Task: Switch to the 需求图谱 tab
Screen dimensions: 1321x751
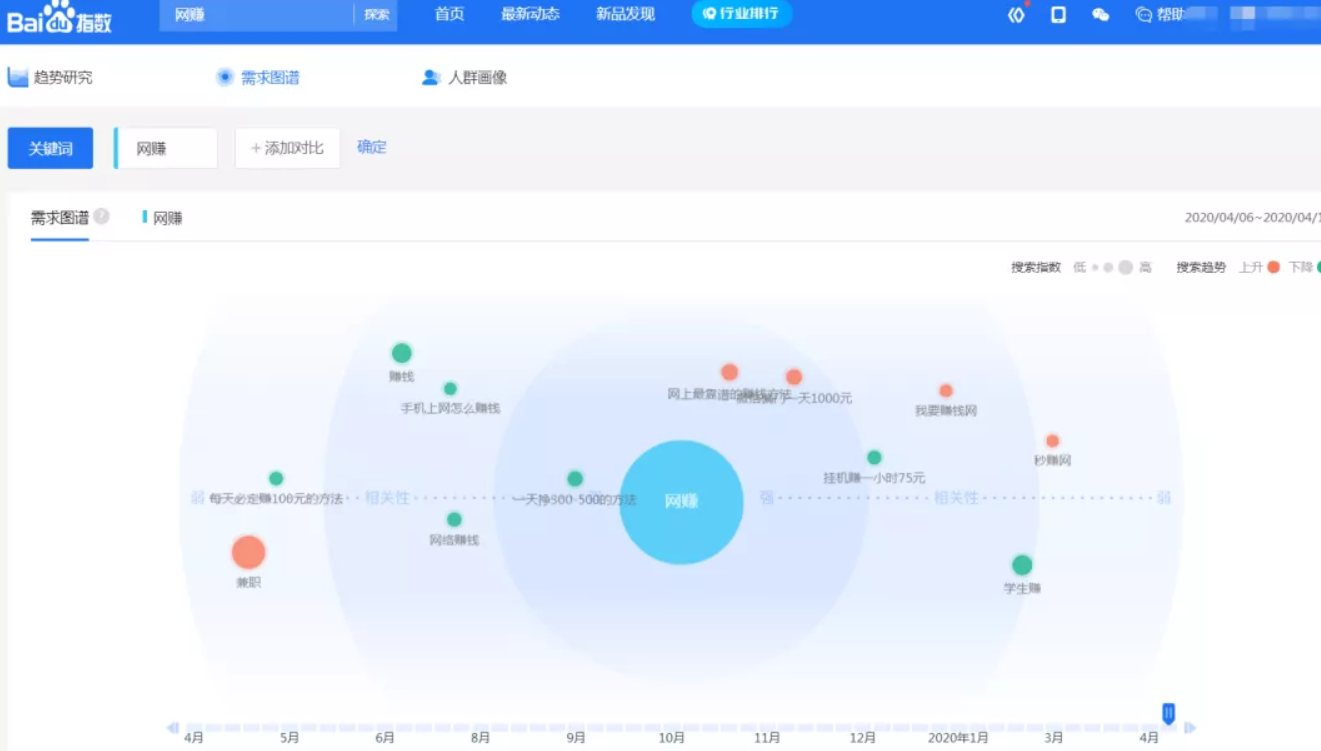Action: click(258, 77)
